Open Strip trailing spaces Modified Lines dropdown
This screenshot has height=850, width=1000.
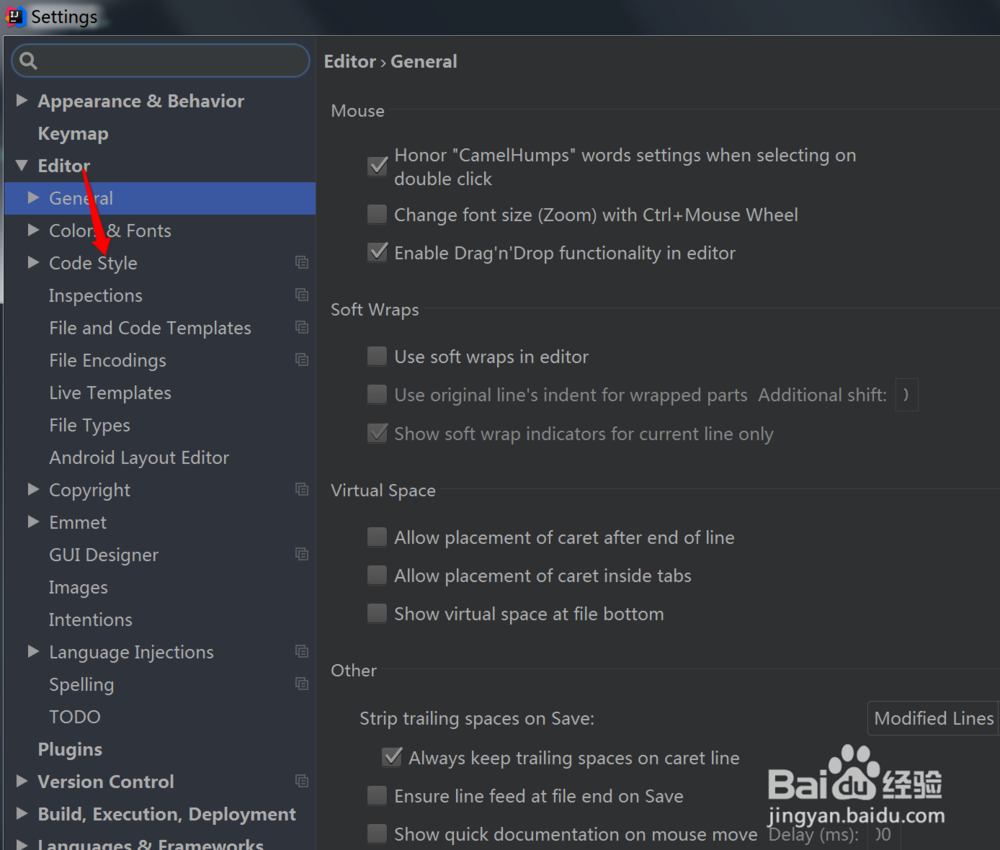point(934,719)
